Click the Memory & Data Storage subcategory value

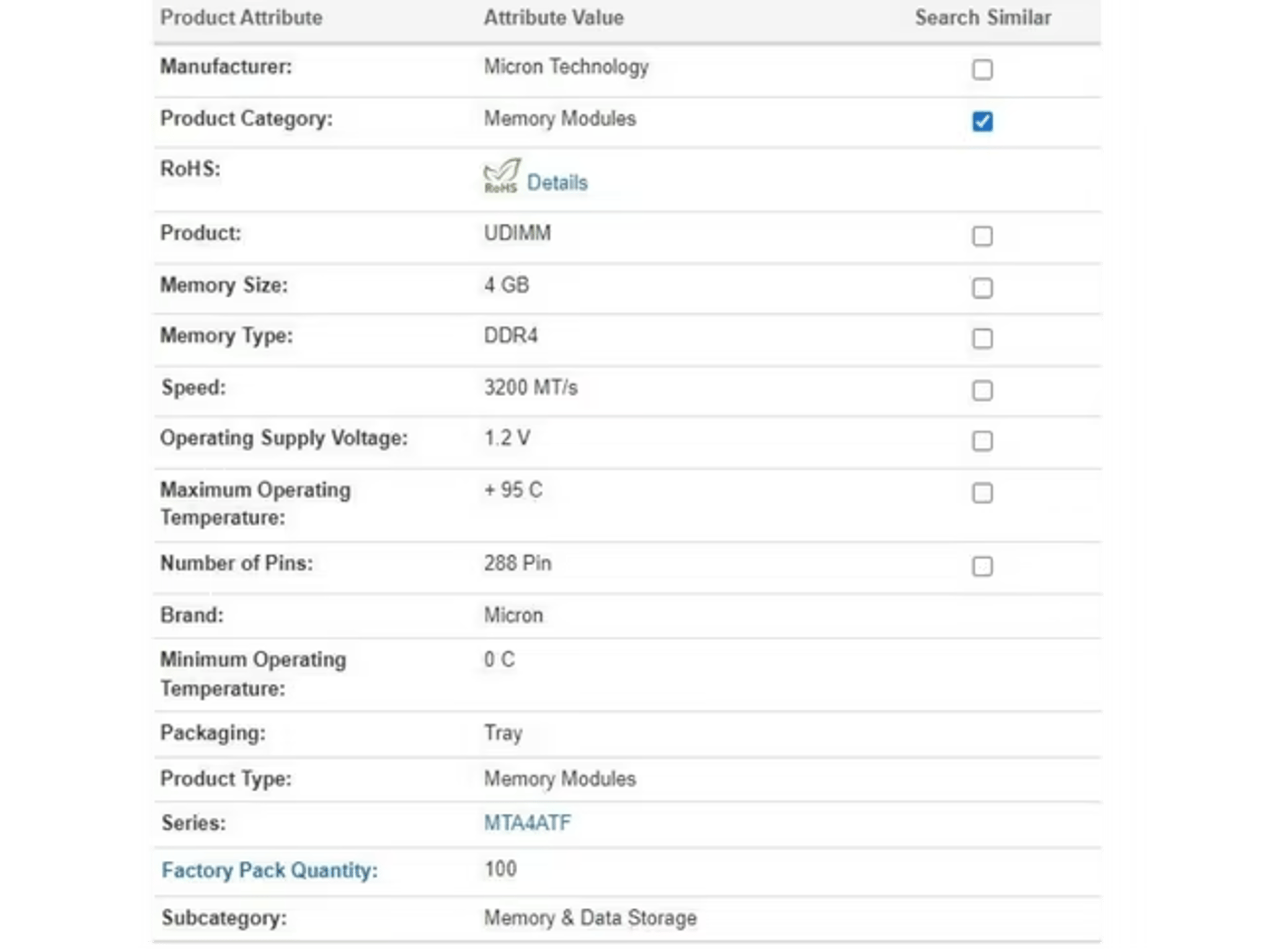(590, 918)
